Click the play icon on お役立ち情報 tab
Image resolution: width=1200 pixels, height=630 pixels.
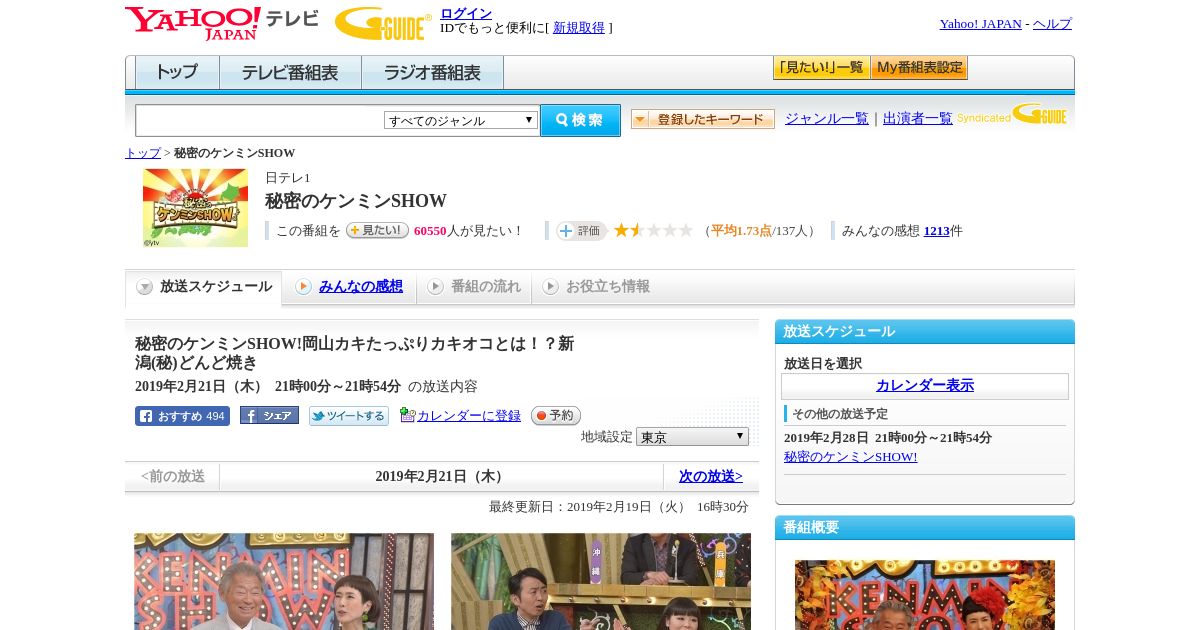(550, 287)
